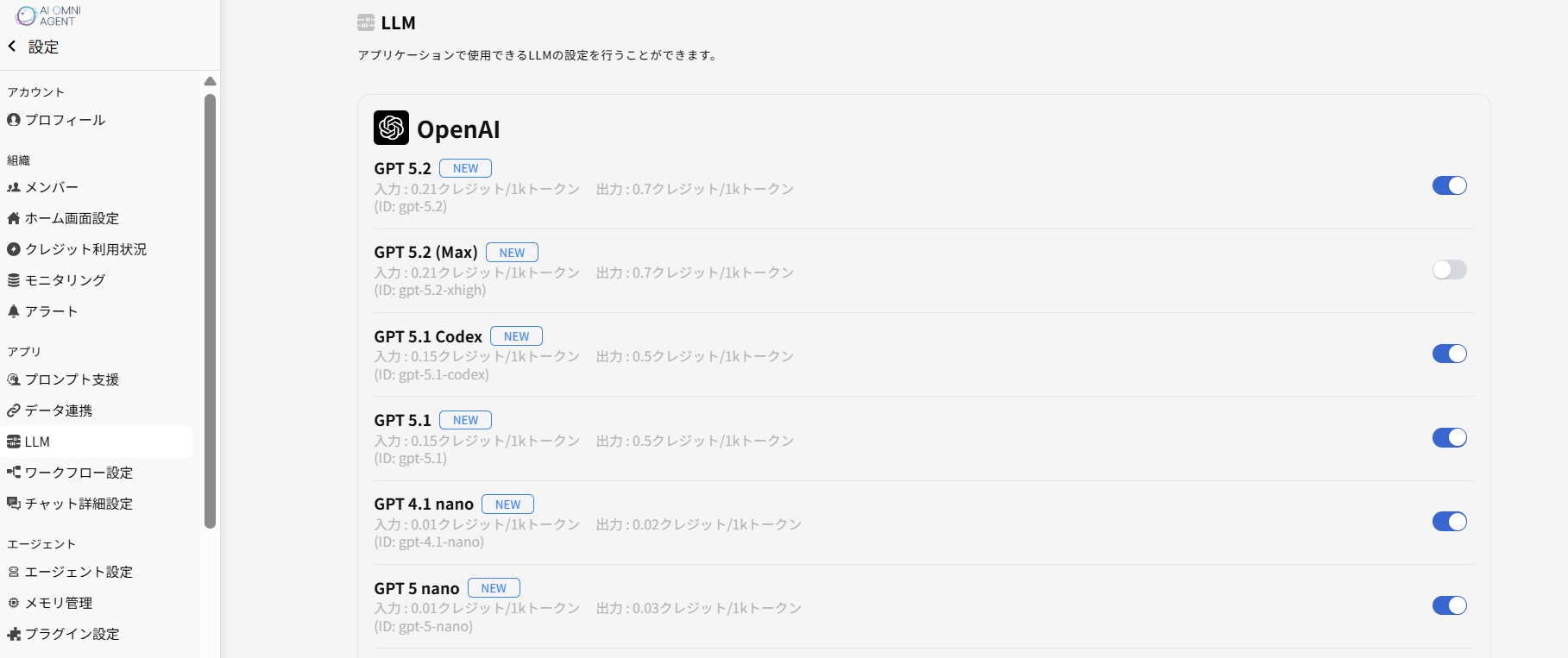Click the OpenAI logo icon

[391, 128]
